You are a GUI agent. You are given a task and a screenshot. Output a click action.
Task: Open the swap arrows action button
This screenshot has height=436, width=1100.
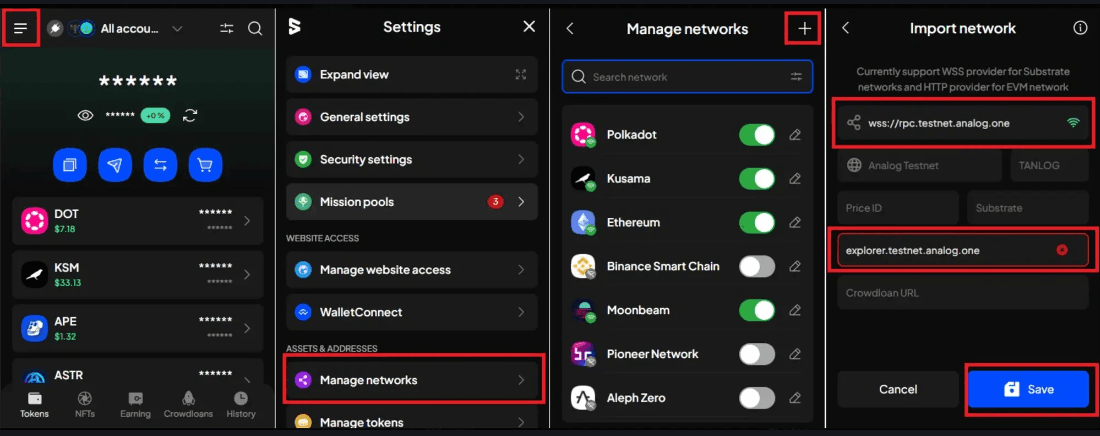(160, 165)
